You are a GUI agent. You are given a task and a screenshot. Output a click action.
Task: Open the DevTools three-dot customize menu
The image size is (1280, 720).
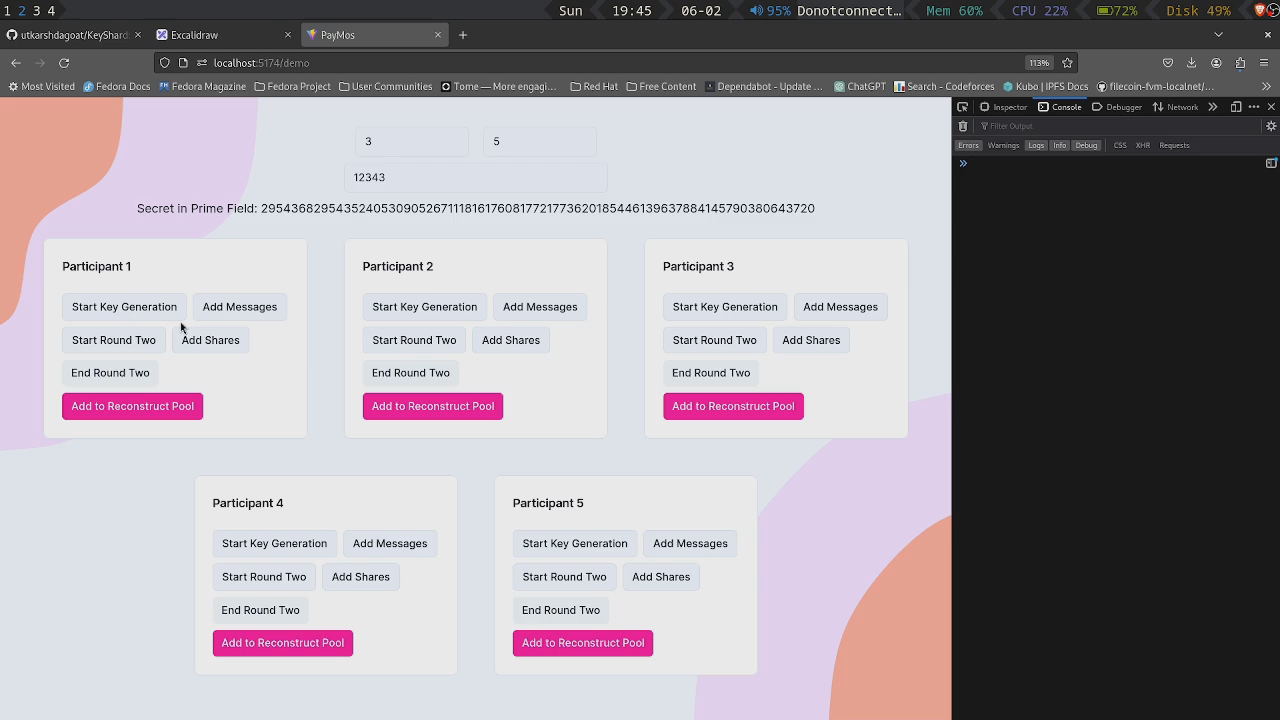pos(1254,107)
